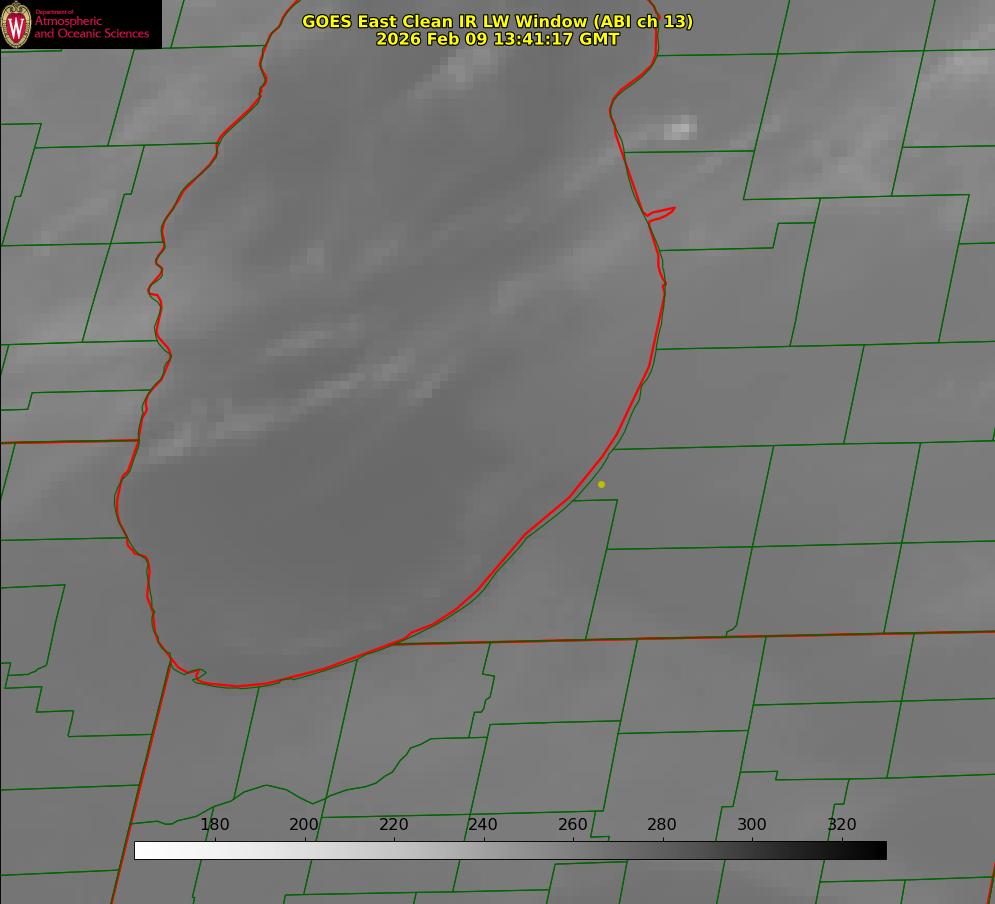Image resolution: width=995 pixels, height=904 pixels.
Task: Click the 180 label on the colorbar
Action: [x=215, y=825]
